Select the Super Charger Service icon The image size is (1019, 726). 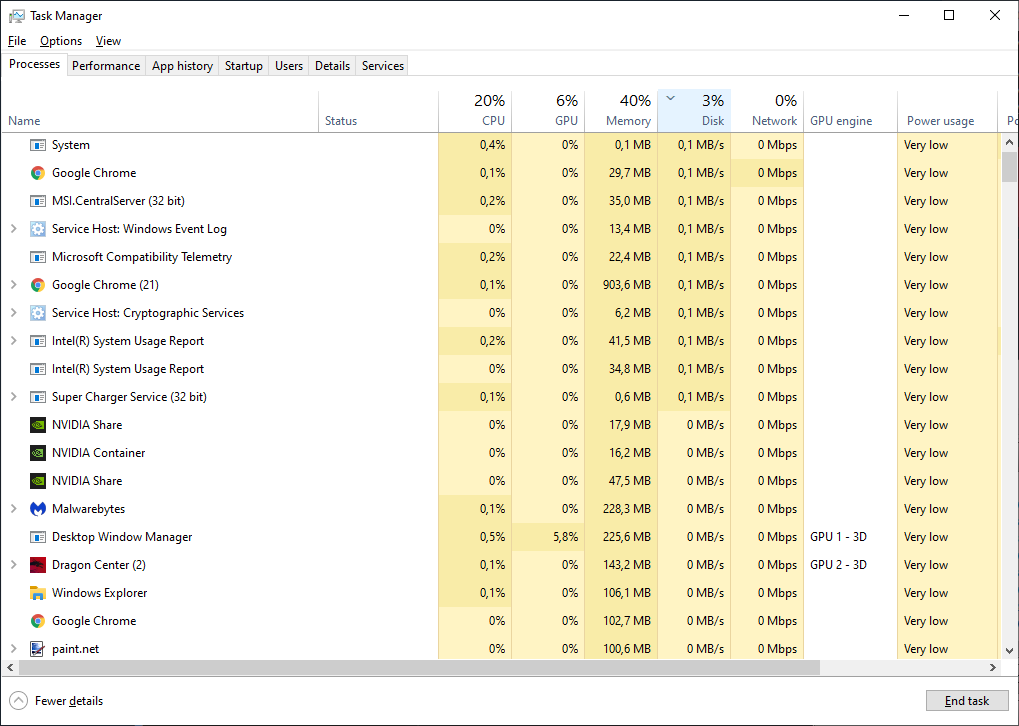(x=38, y=396)
